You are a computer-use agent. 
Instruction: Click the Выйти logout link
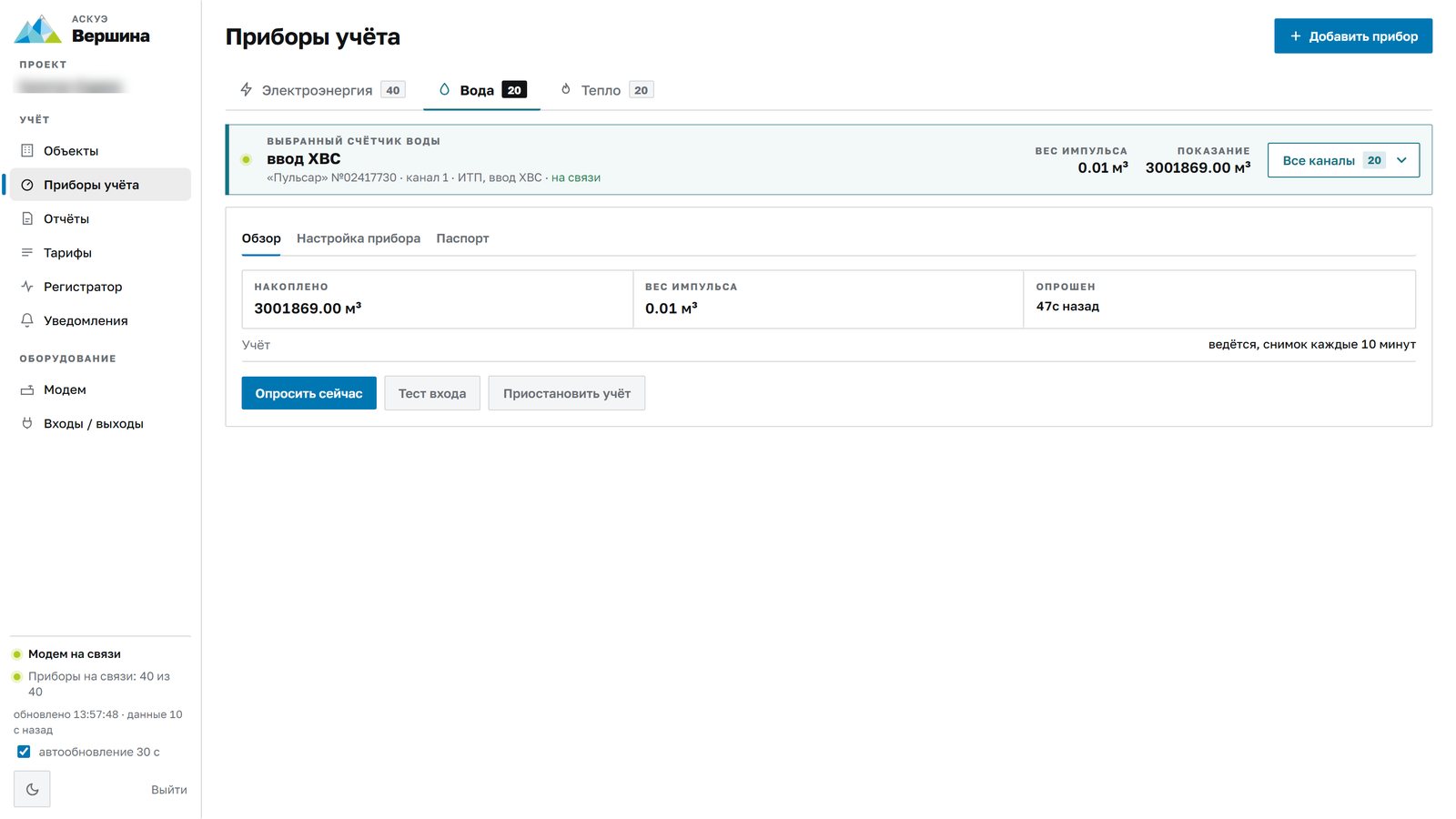click(x=169, y=790)
